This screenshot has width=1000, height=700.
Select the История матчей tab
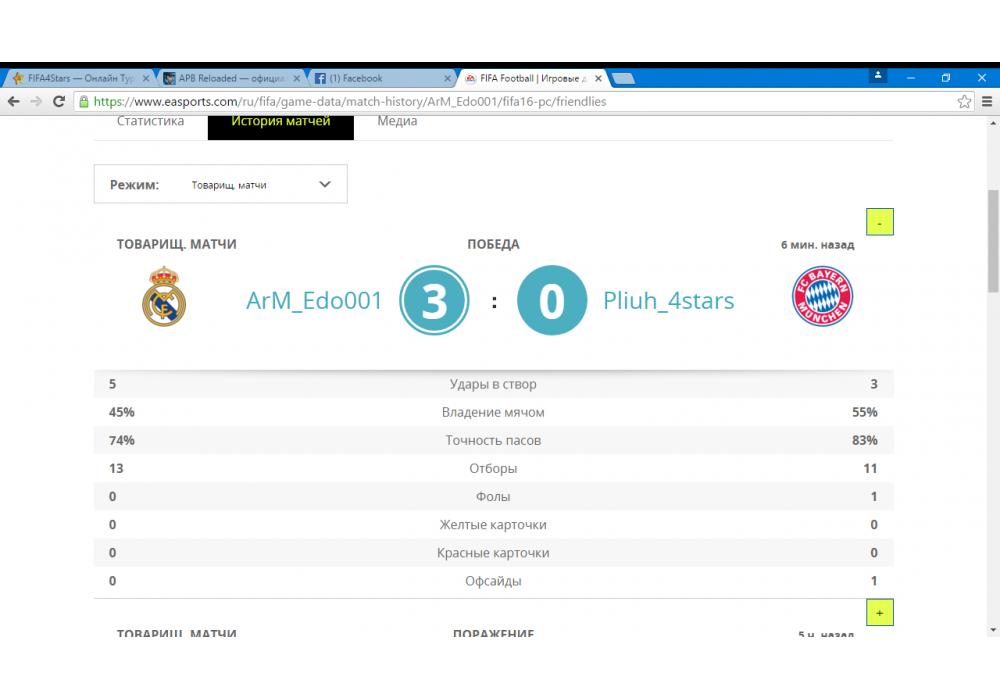pos(280,122)
